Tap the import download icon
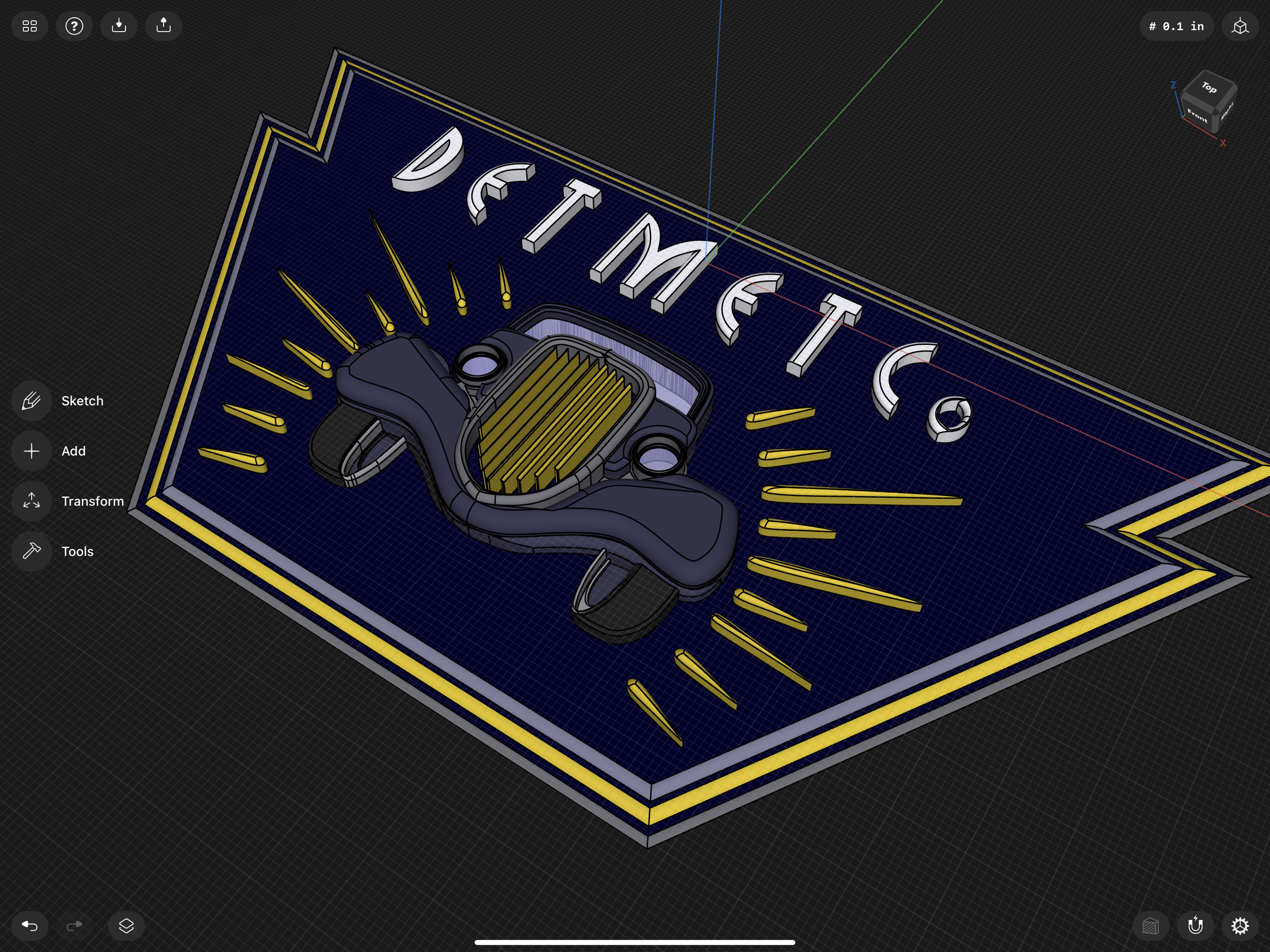 pos(119,26)
